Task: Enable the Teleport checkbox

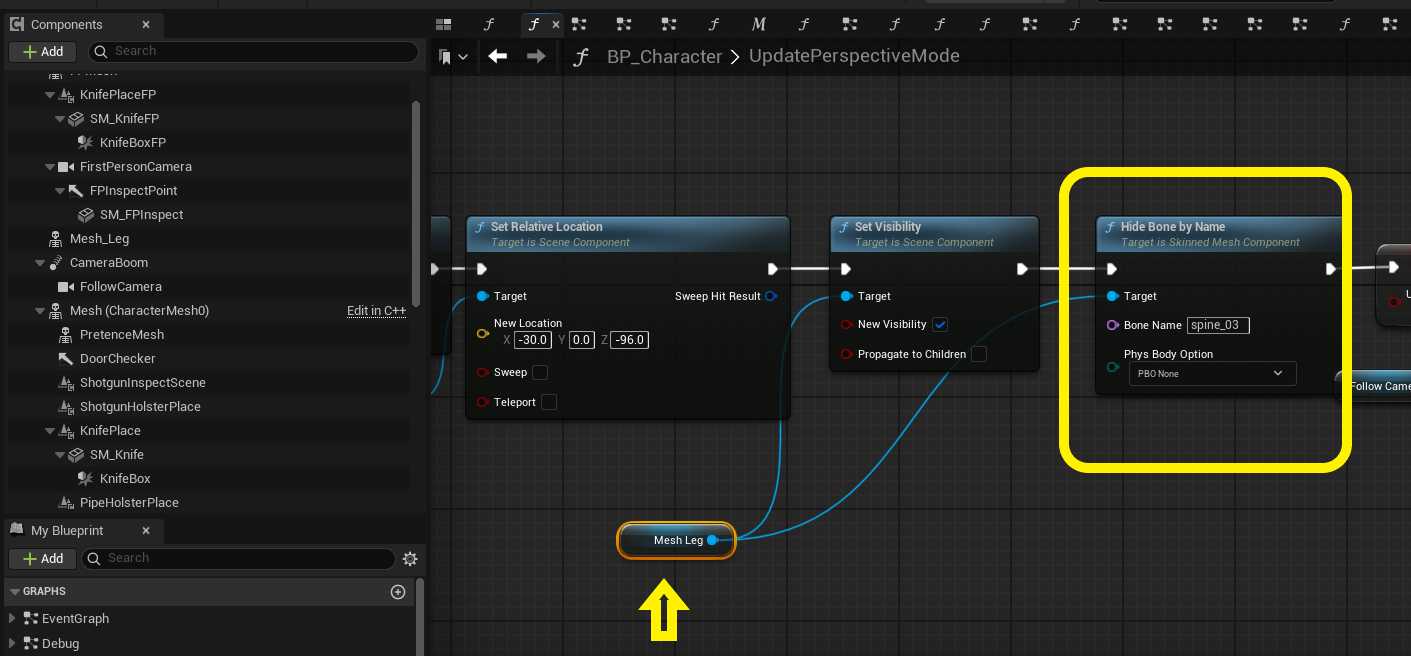Action: pos(548,402)
